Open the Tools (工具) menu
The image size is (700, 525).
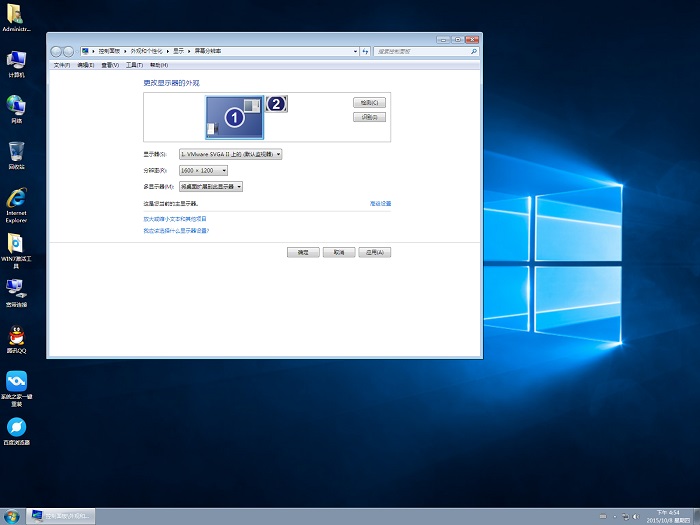[x=134, y=65]
